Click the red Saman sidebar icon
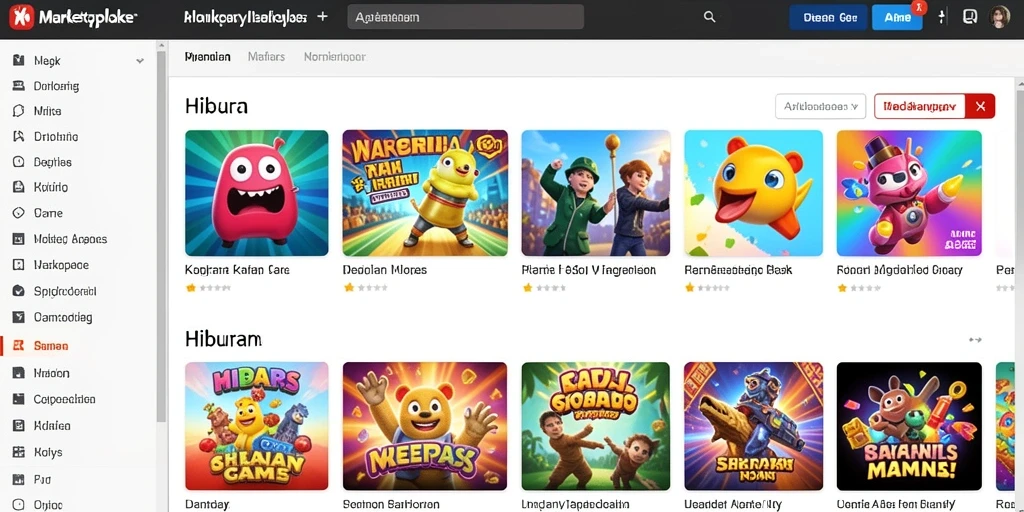 19,346
